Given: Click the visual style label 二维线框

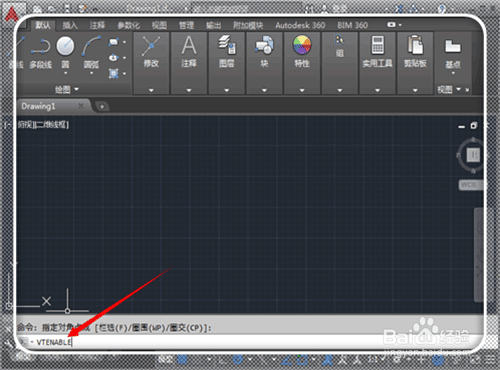Looking at the screenshot, I should [x=51, y=125].
